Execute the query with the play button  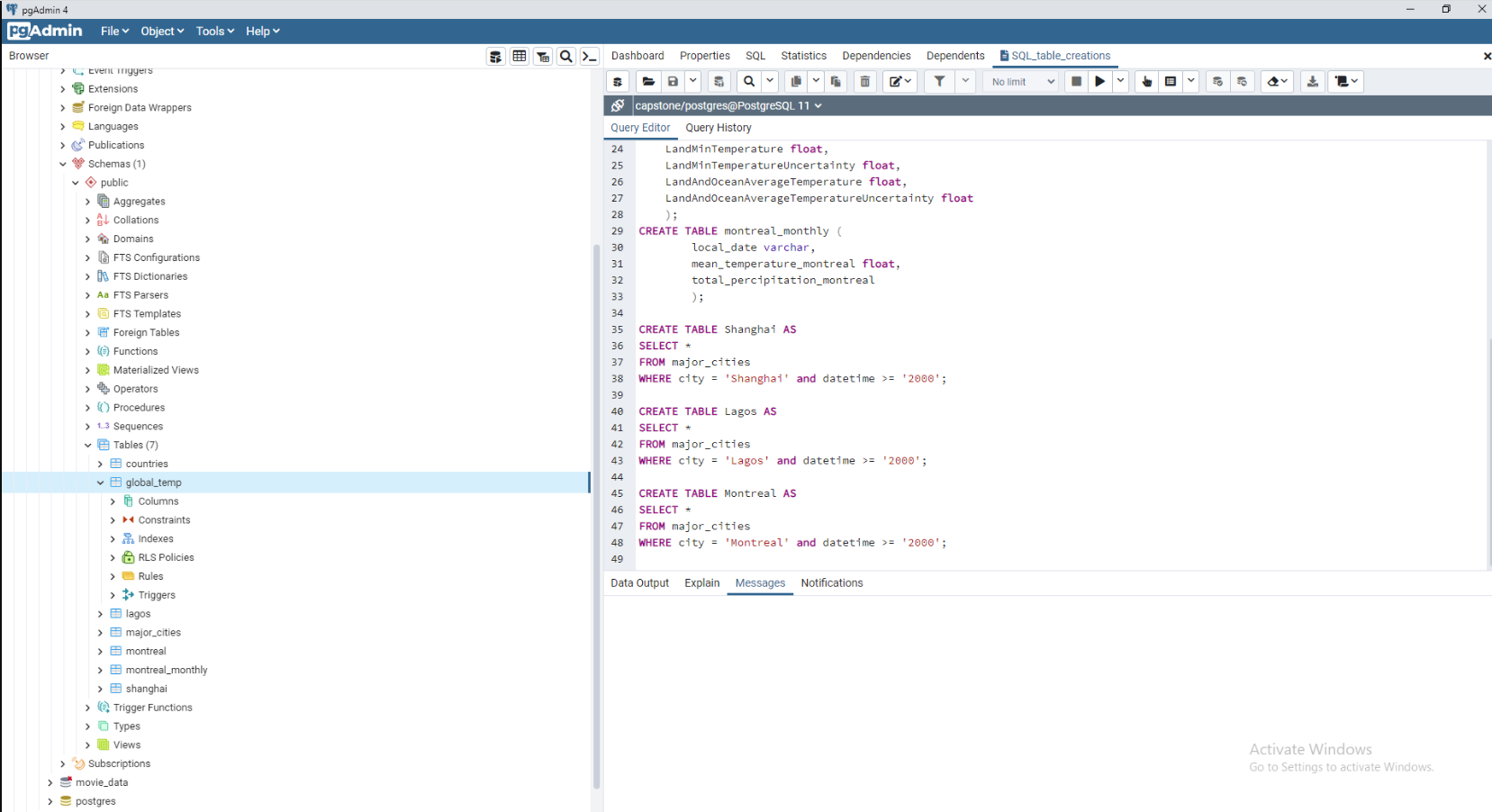(x=1099, y=82)
